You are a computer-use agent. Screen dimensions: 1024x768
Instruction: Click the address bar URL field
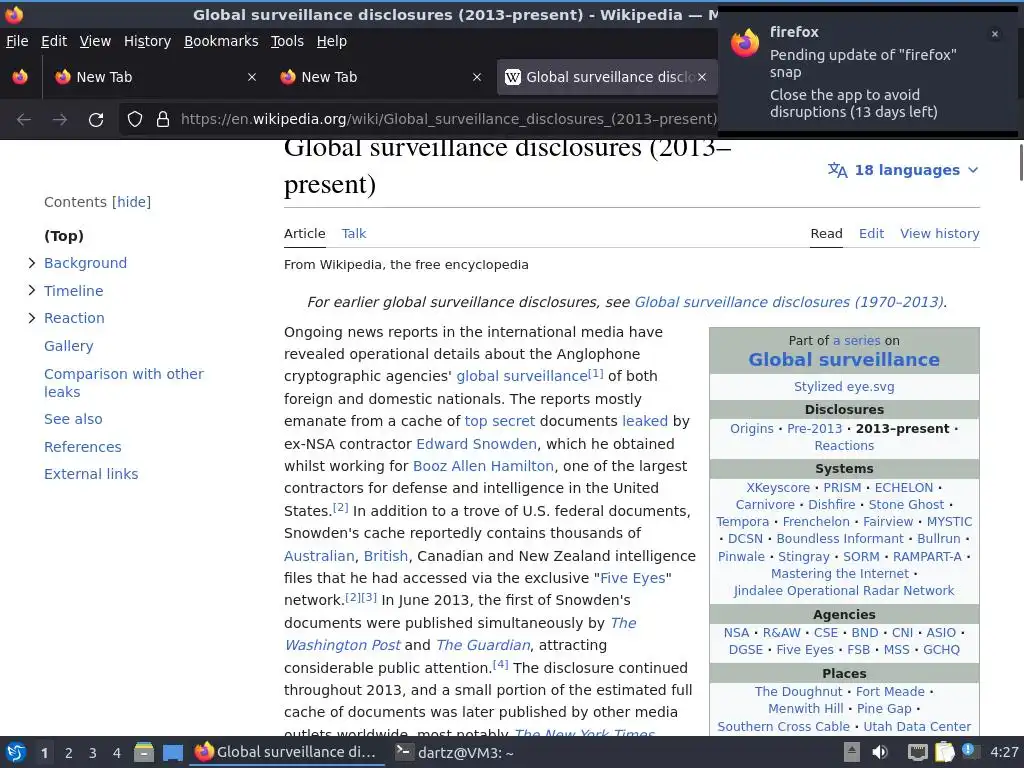pos(448,119)
